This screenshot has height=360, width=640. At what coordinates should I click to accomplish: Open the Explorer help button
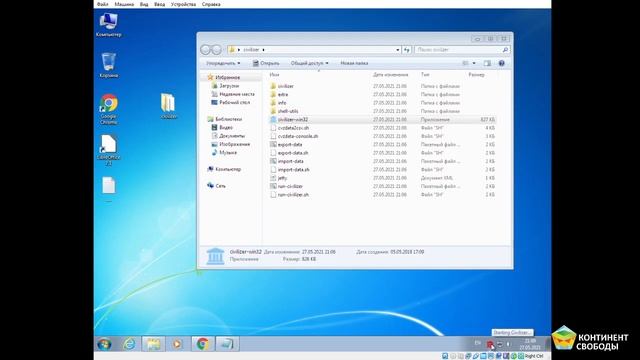pyautogui.click(x=502, y=63)
